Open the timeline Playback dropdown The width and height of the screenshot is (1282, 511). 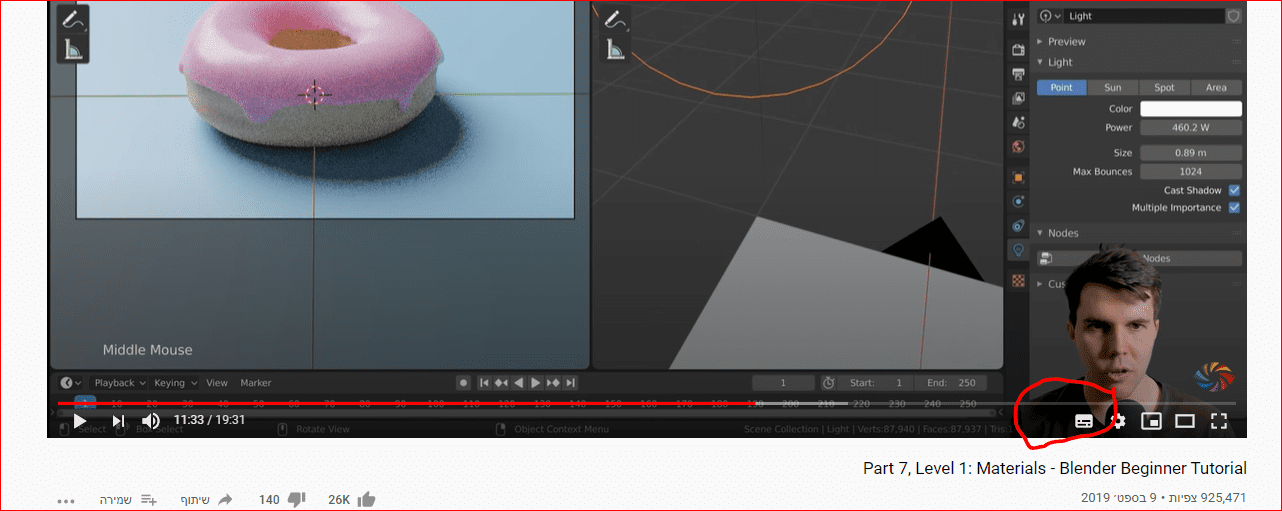pyautogui.click(x=119, y=383)
